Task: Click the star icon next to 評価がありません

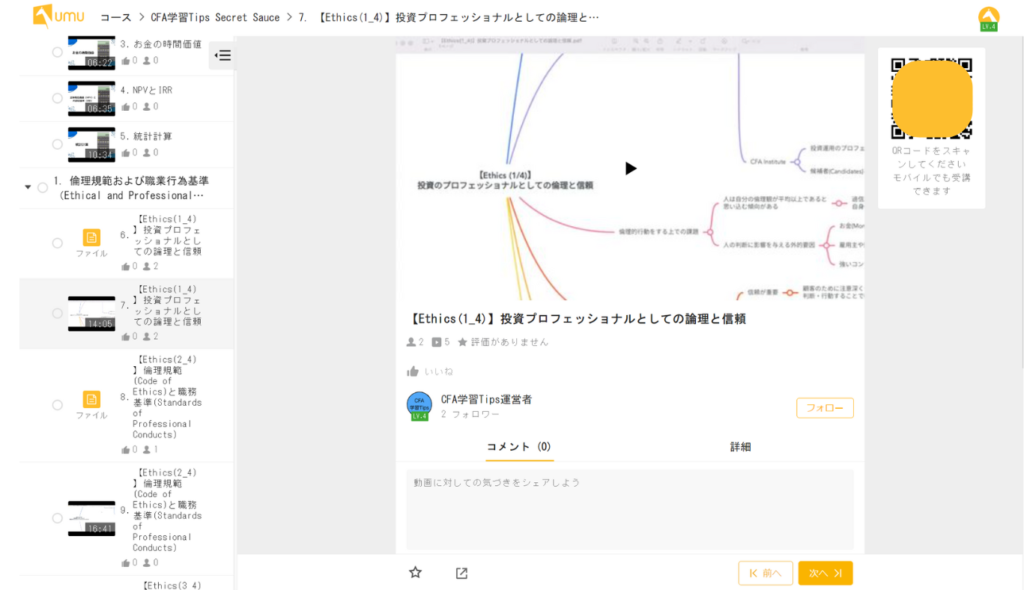Action: 462,342
